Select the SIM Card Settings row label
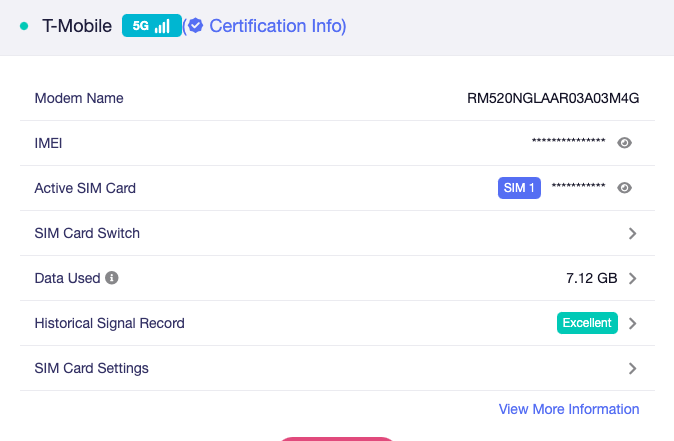 coord(92,368)
